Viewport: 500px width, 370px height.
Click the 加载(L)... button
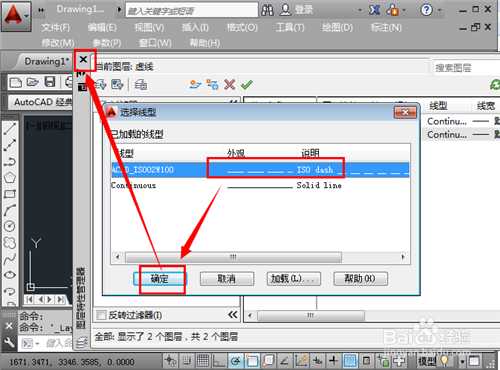(294, 279)
